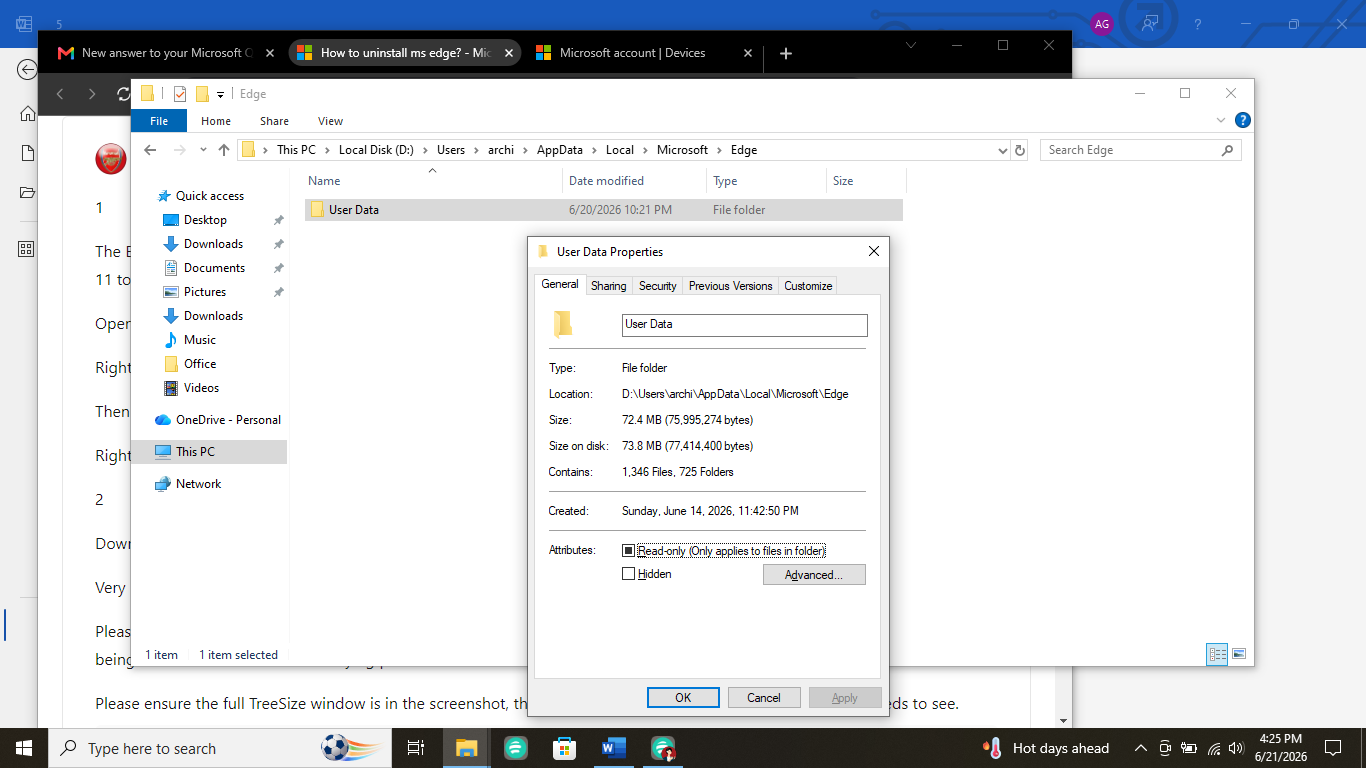Open Customize tab in Properties
The width and height of the screenshot is (1366, 768).
coord(808,286)
